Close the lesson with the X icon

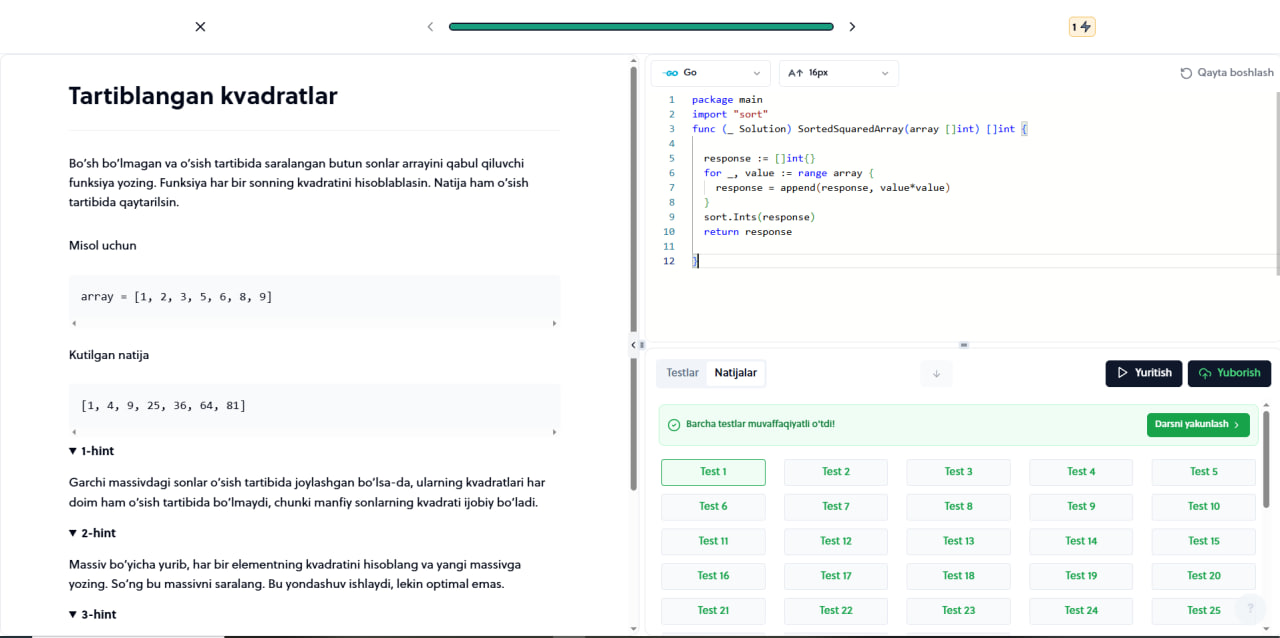(200, 27)
